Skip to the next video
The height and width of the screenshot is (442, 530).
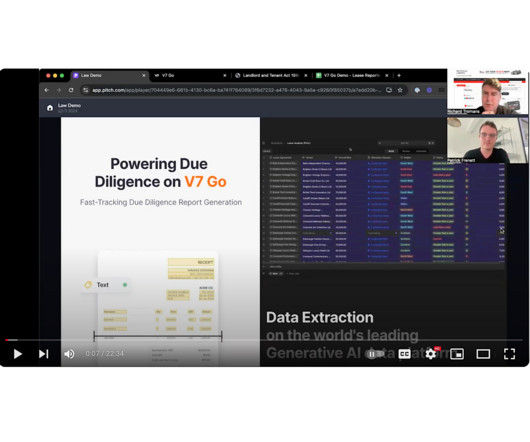click(44, 354)
